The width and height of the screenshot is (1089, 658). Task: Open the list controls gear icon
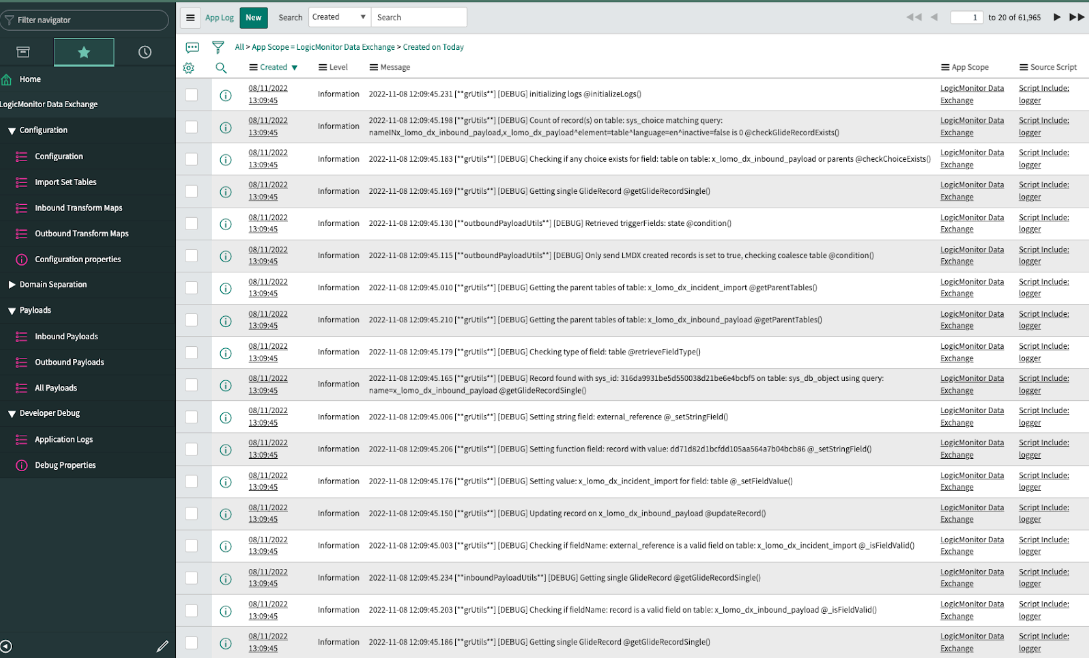click(x=189, y=67)
